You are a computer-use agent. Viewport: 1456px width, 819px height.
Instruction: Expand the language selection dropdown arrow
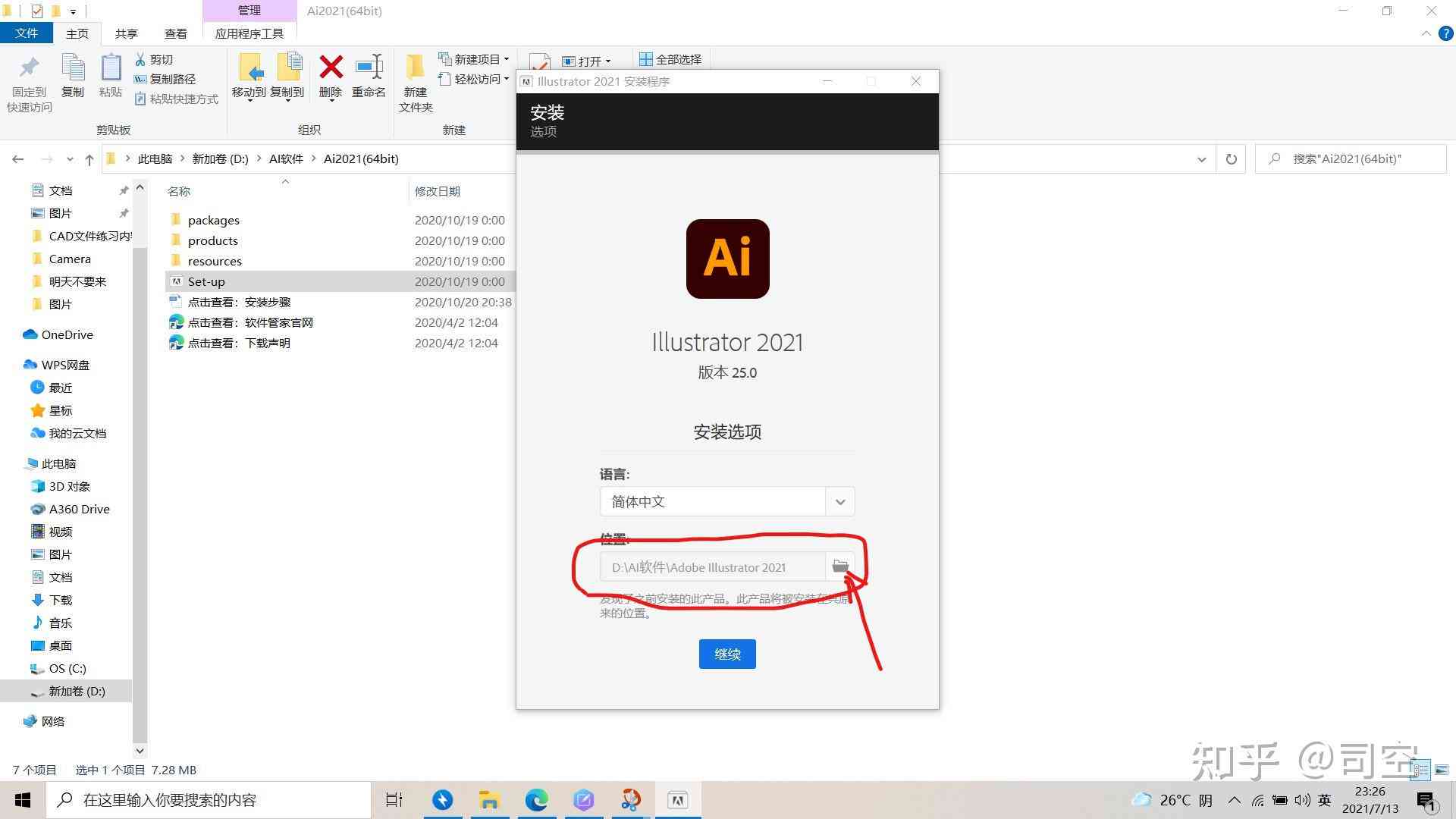click(x=840, y=501)
